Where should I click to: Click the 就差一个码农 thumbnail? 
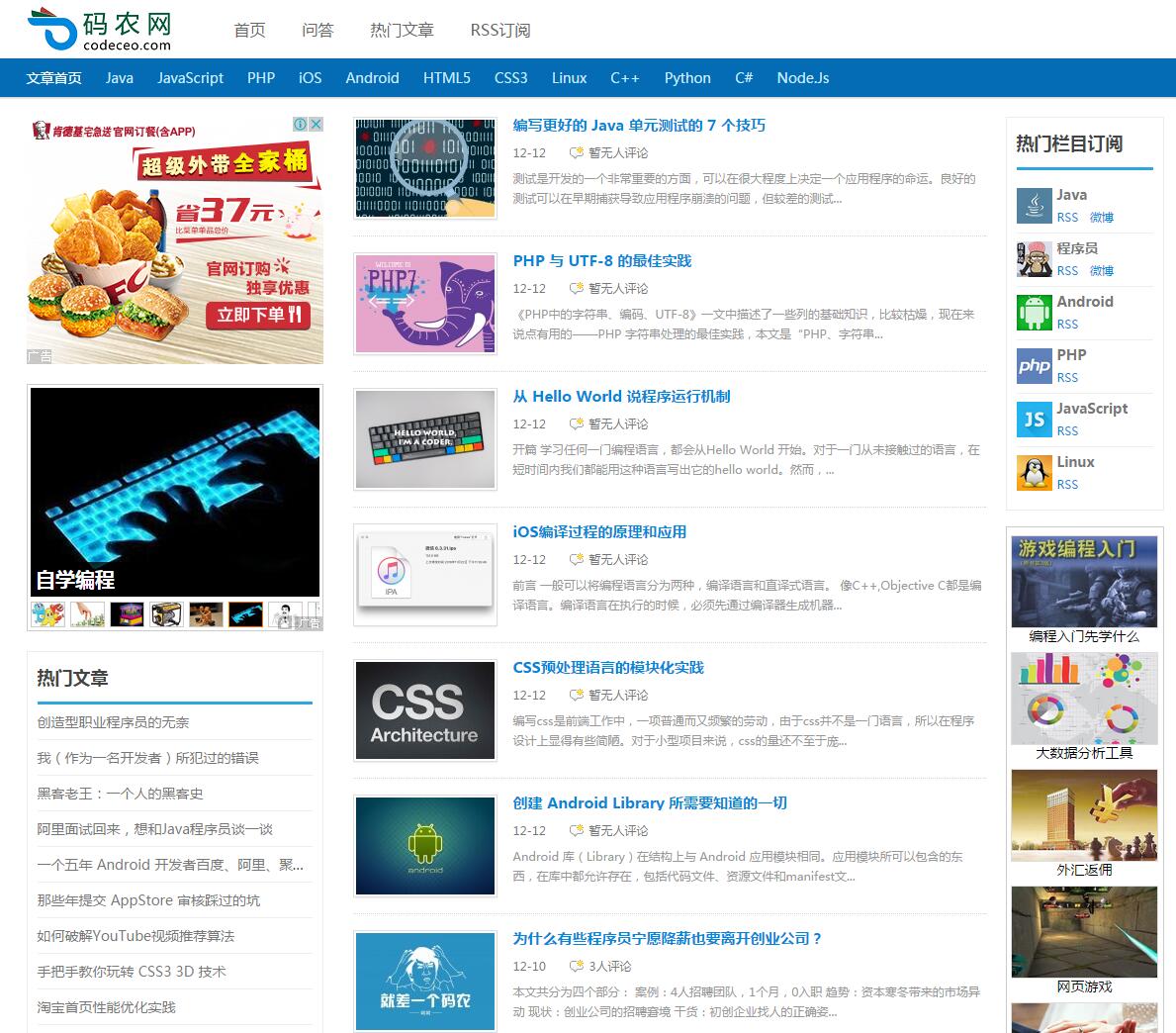click(x=425, y=982)
